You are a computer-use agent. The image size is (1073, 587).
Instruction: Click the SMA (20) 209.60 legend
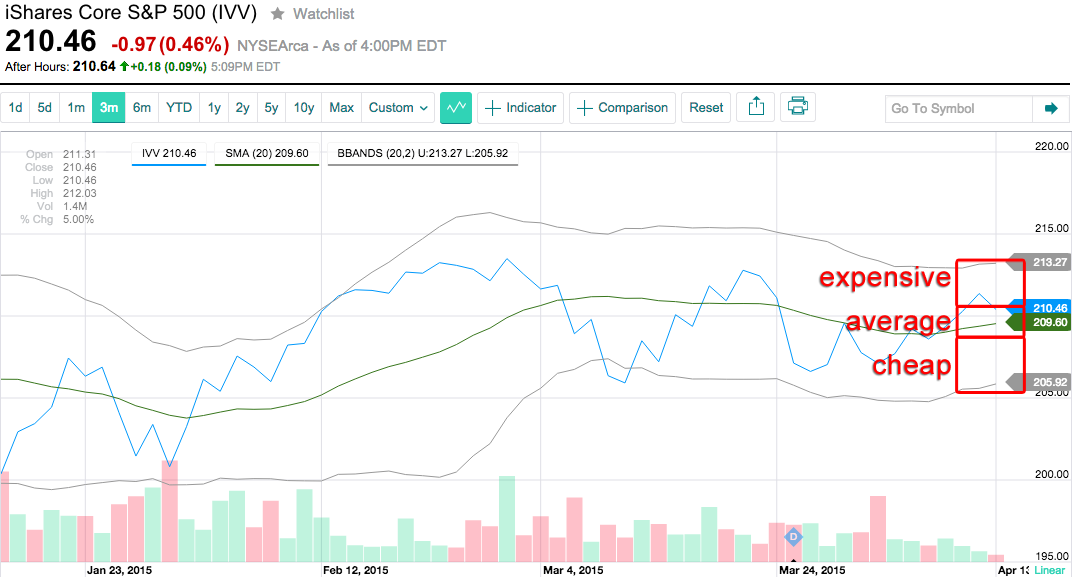pyautogui.click(x=267, y=154)
